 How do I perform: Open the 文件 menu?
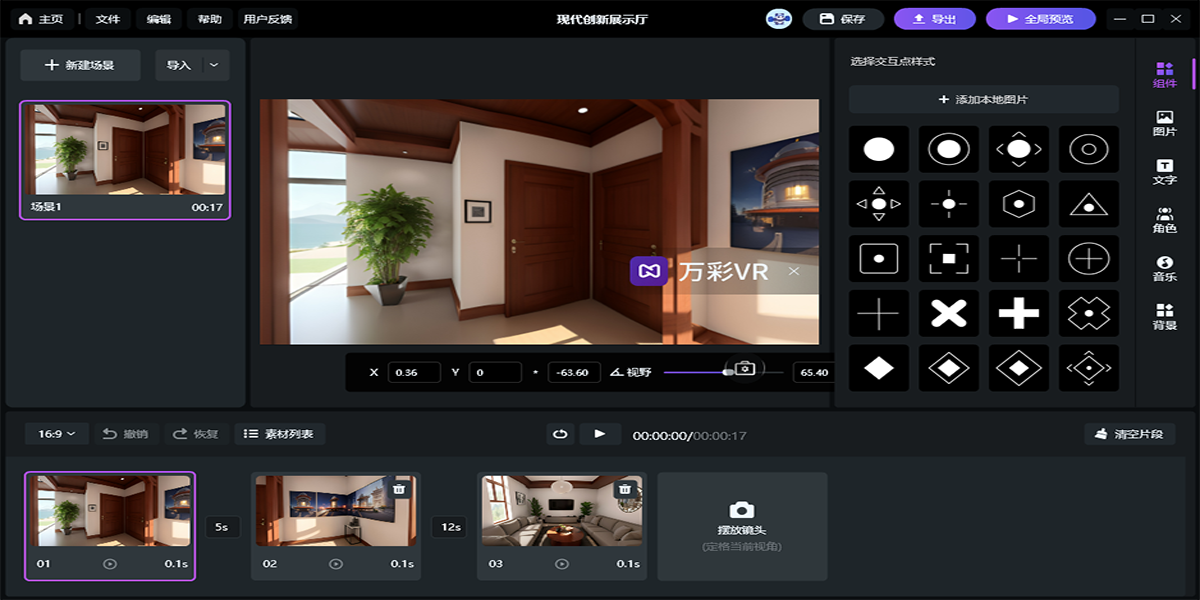(107, 19)
